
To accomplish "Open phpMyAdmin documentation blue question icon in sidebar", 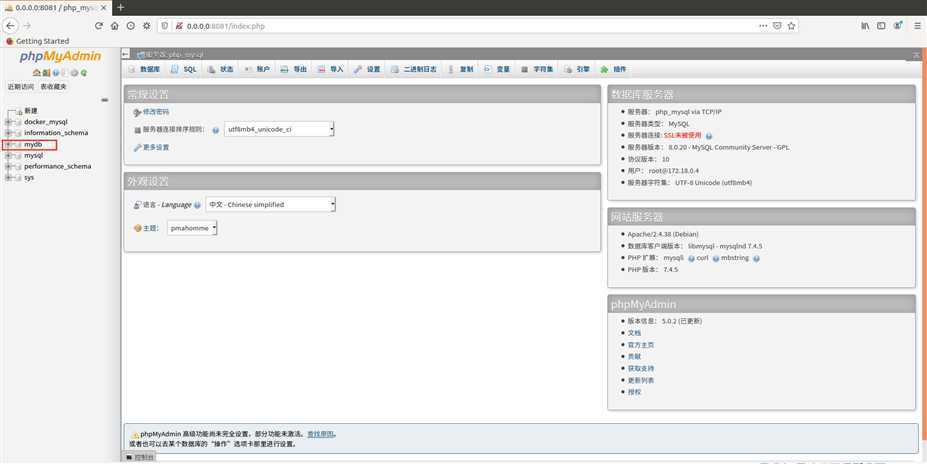I will [56, 72].
